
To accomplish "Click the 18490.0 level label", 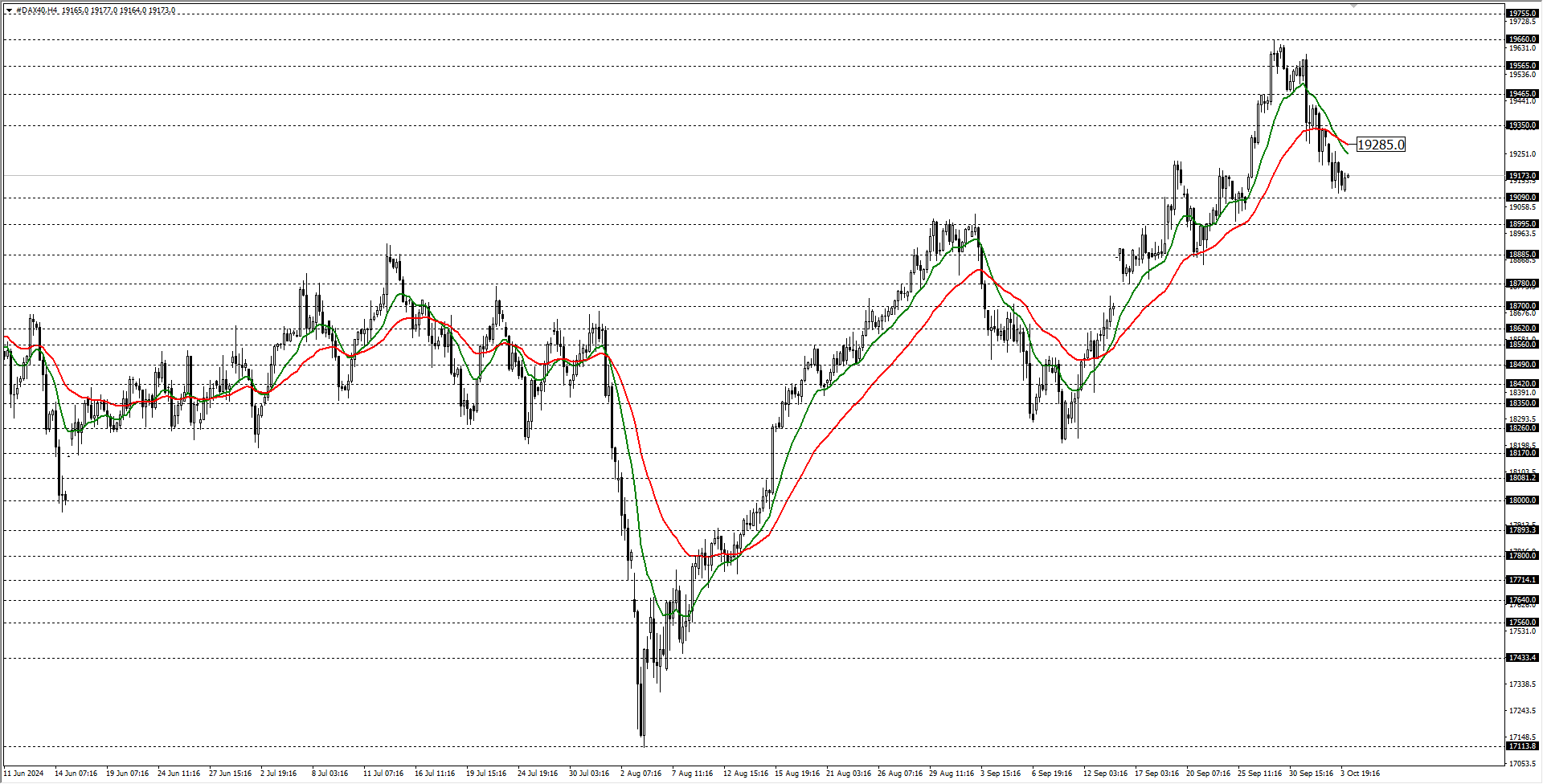I will coord(1522,365).
